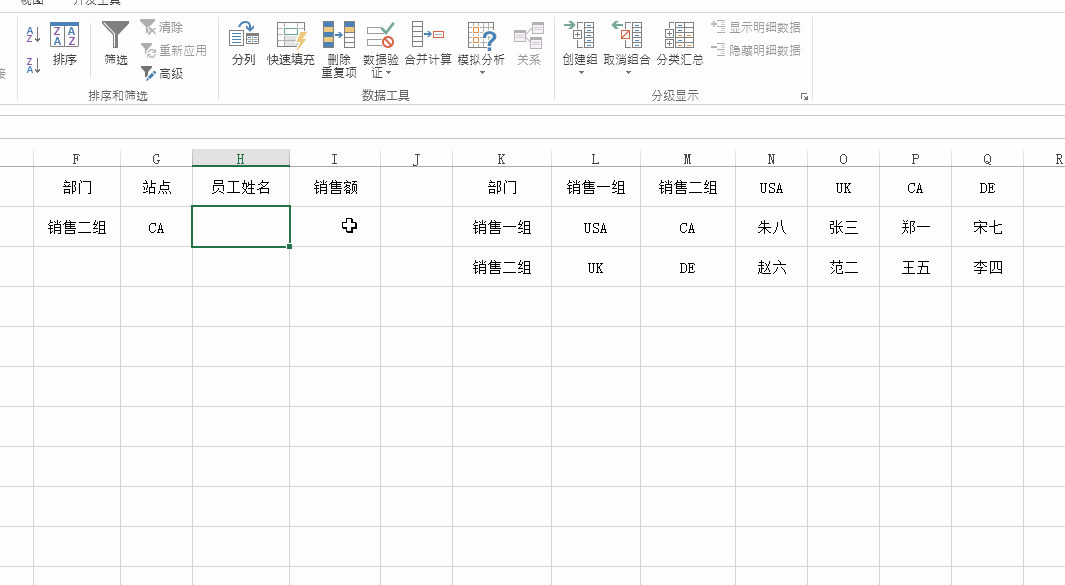Screen dimensions: 1065x585
Task: Remove duplicates with 删除重复项
Action: click(339, 50)
